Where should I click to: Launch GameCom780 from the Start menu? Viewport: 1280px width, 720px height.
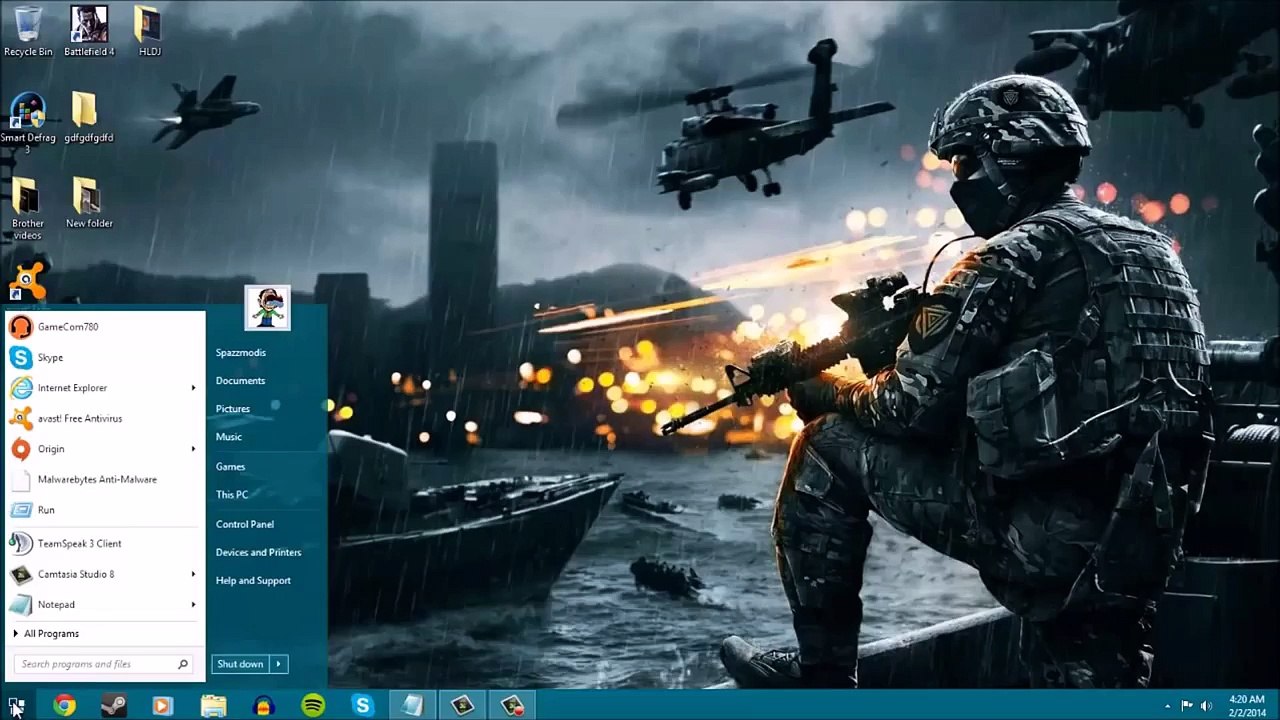pyautogui.click(x=104, y=327)
